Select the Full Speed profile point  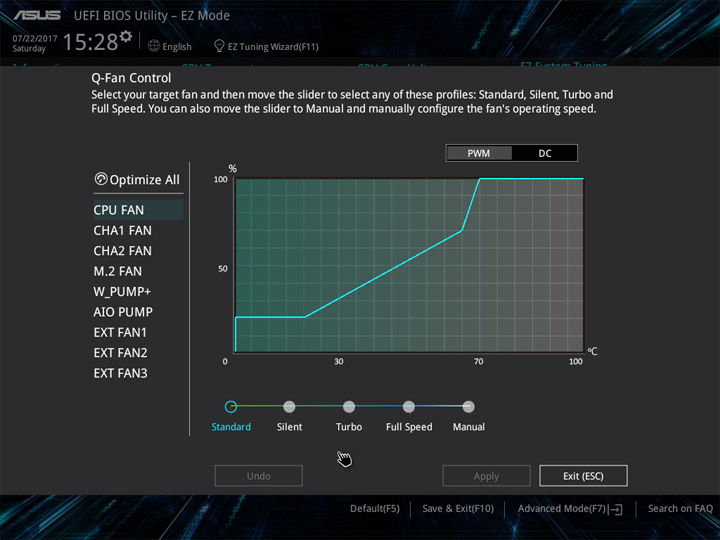(x=409, y=406)
